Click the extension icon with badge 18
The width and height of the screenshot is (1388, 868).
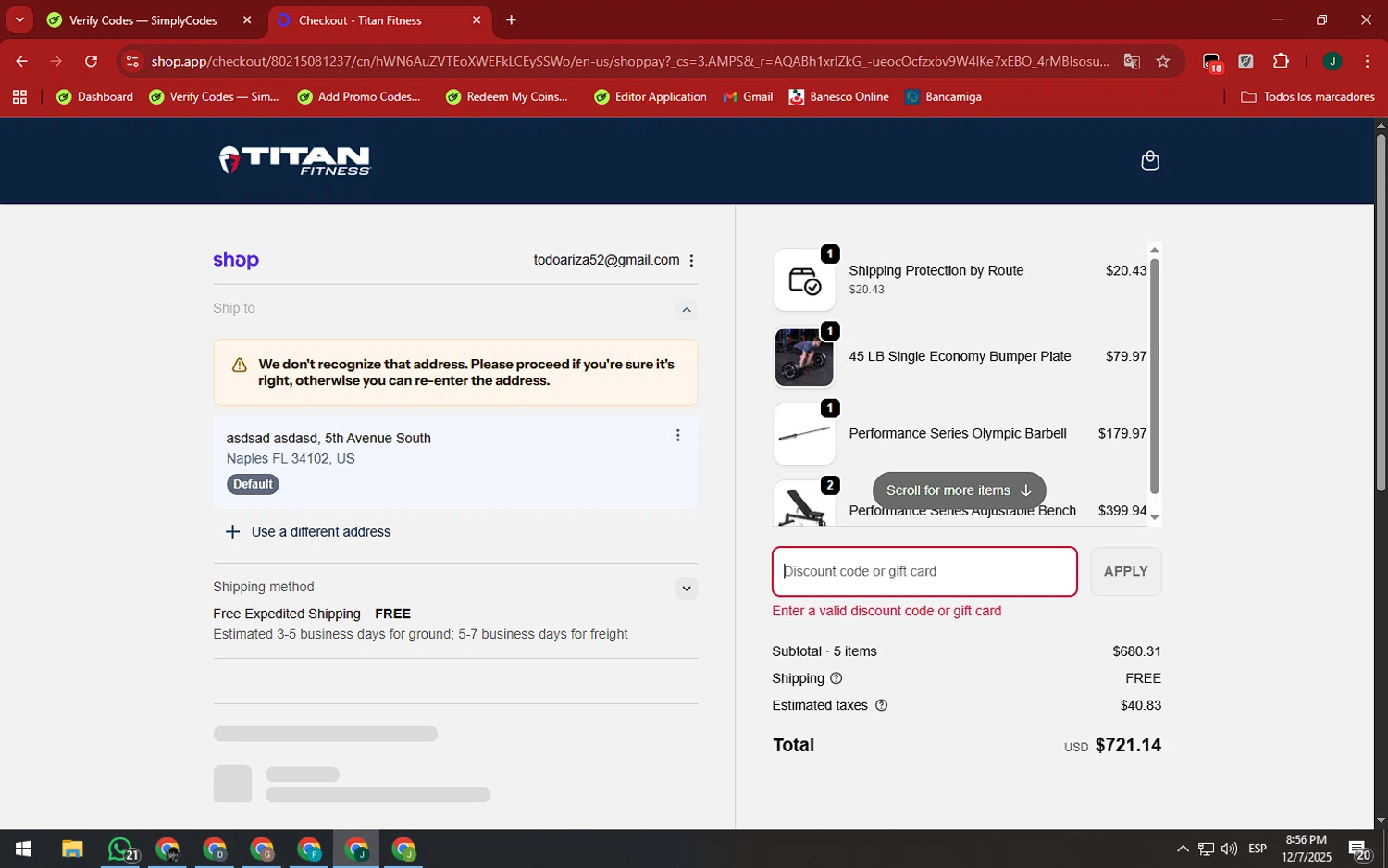[x=1212, y=62]
